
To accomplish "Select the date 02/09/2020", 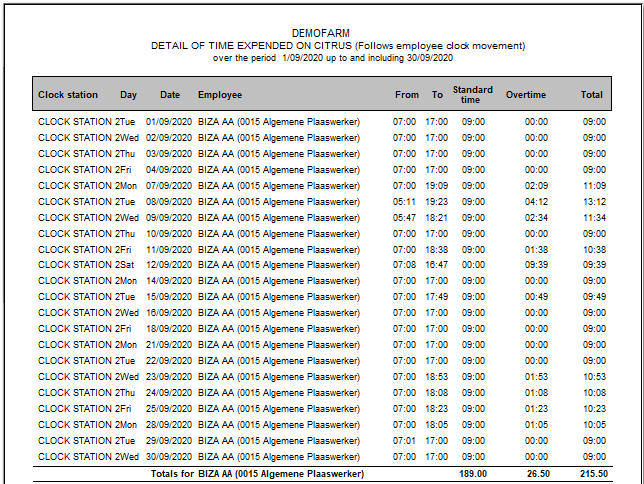I will pos(169,138).
